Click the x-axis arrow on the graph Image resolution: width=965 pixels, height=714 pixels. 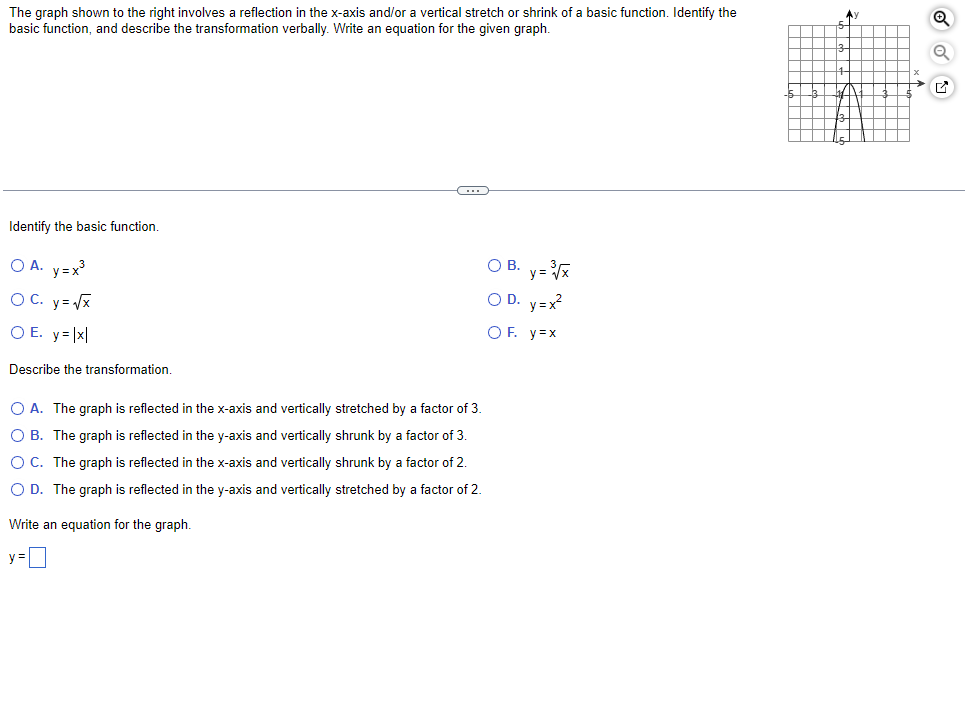(920, 85)
